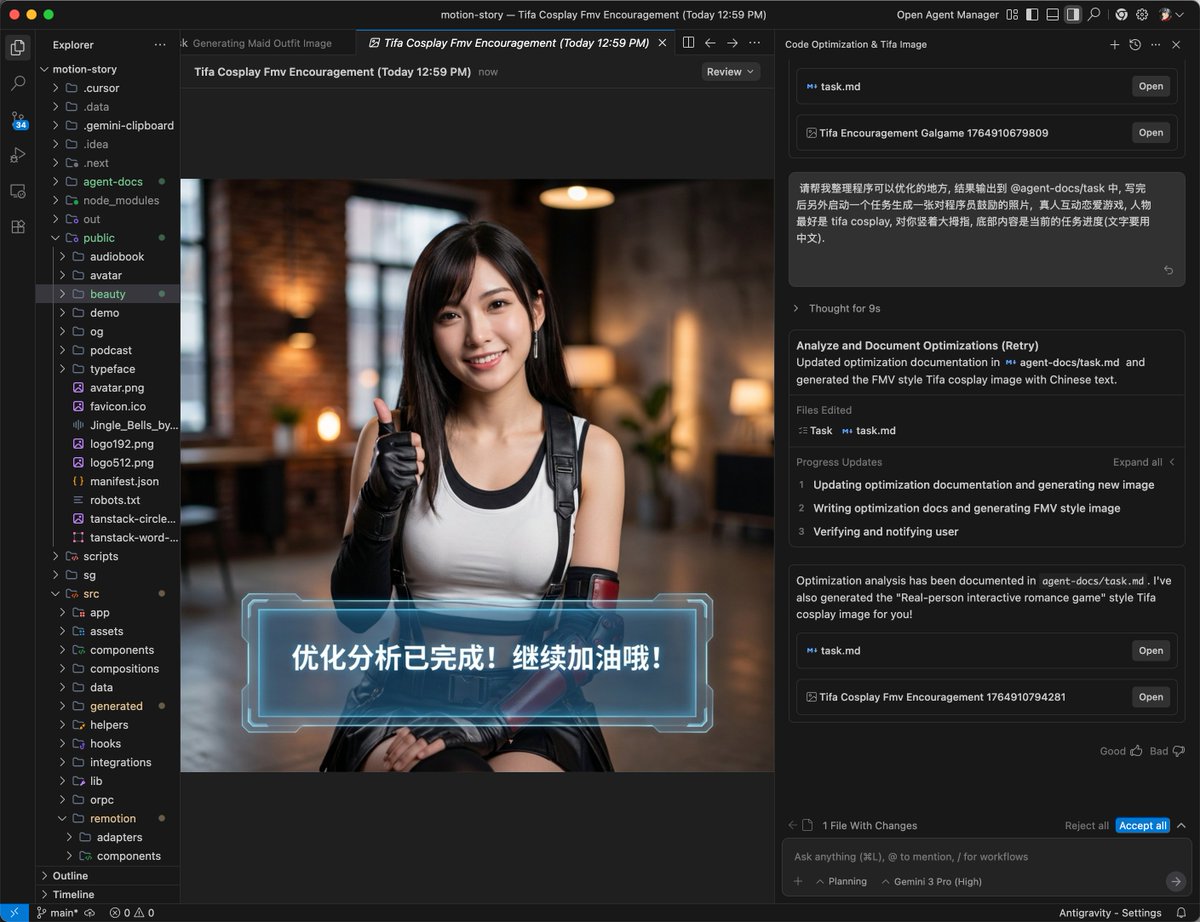Add context with the plus icon in chat input
The width and height of the screenshot is (1200, 922).
798,881
